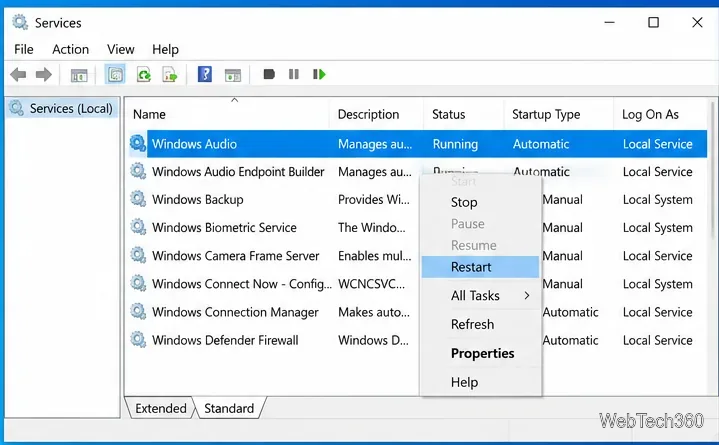Click gear icon of Windows Biometric Service

138,227
